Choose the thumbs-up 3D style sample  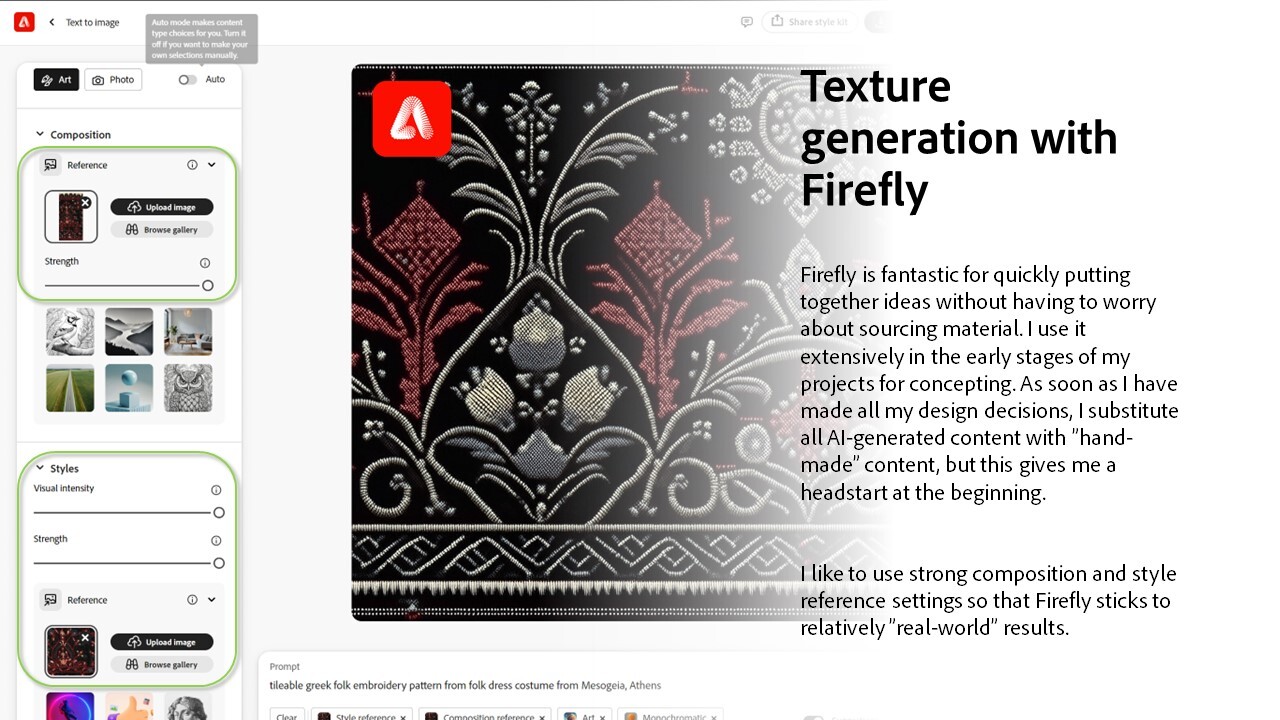[129, 706]
